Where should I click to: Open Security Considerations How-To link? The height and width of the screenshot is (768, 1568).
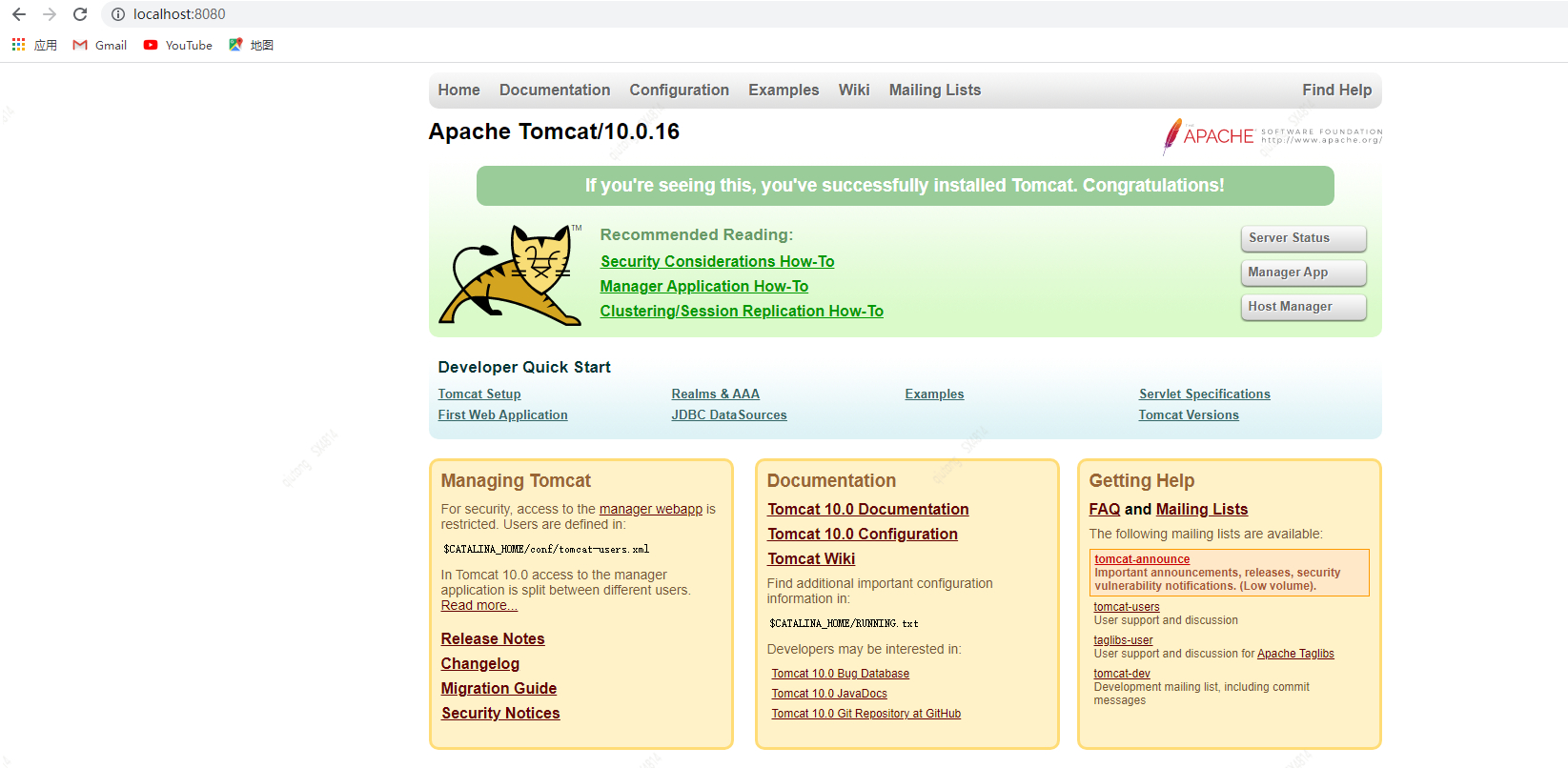[x=717, y=261]
